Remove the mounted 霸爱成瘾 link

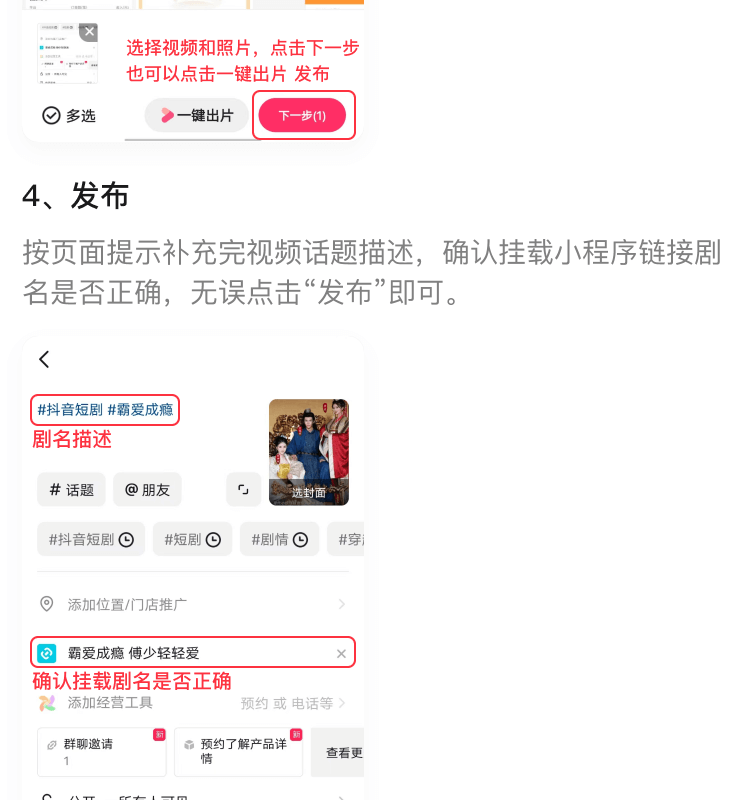click(341, 654)
